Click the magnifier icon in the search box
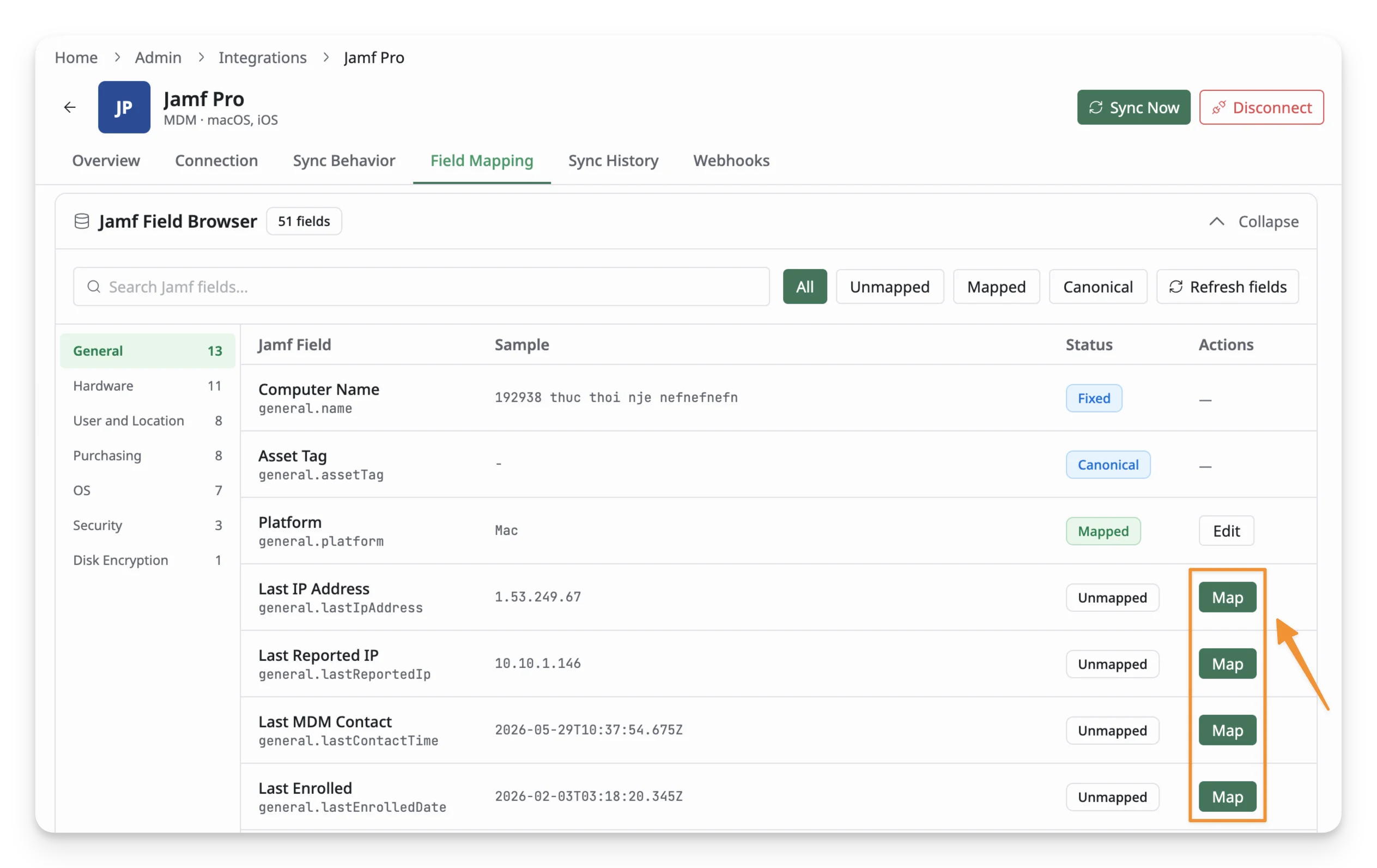This screenshot has height=868, width=1377. [94, 287]
